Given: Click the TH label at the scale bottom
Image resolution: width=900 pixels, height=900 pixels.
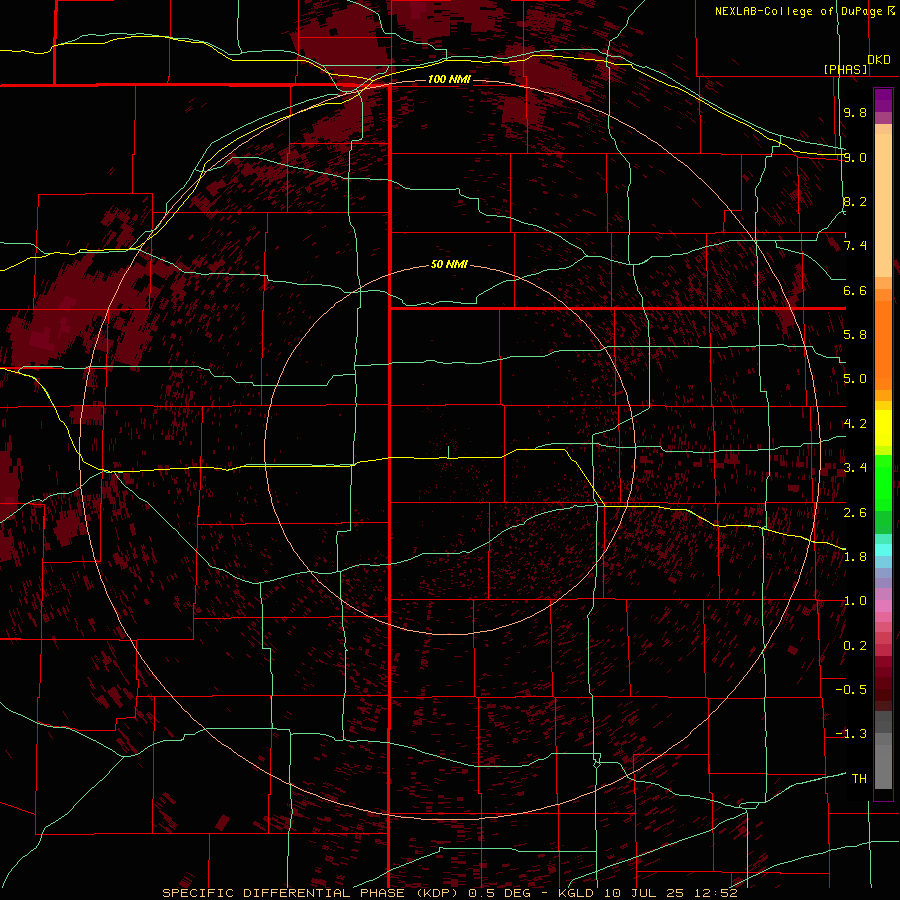Looking at the screenshot, I should click(x=859, y=778).
